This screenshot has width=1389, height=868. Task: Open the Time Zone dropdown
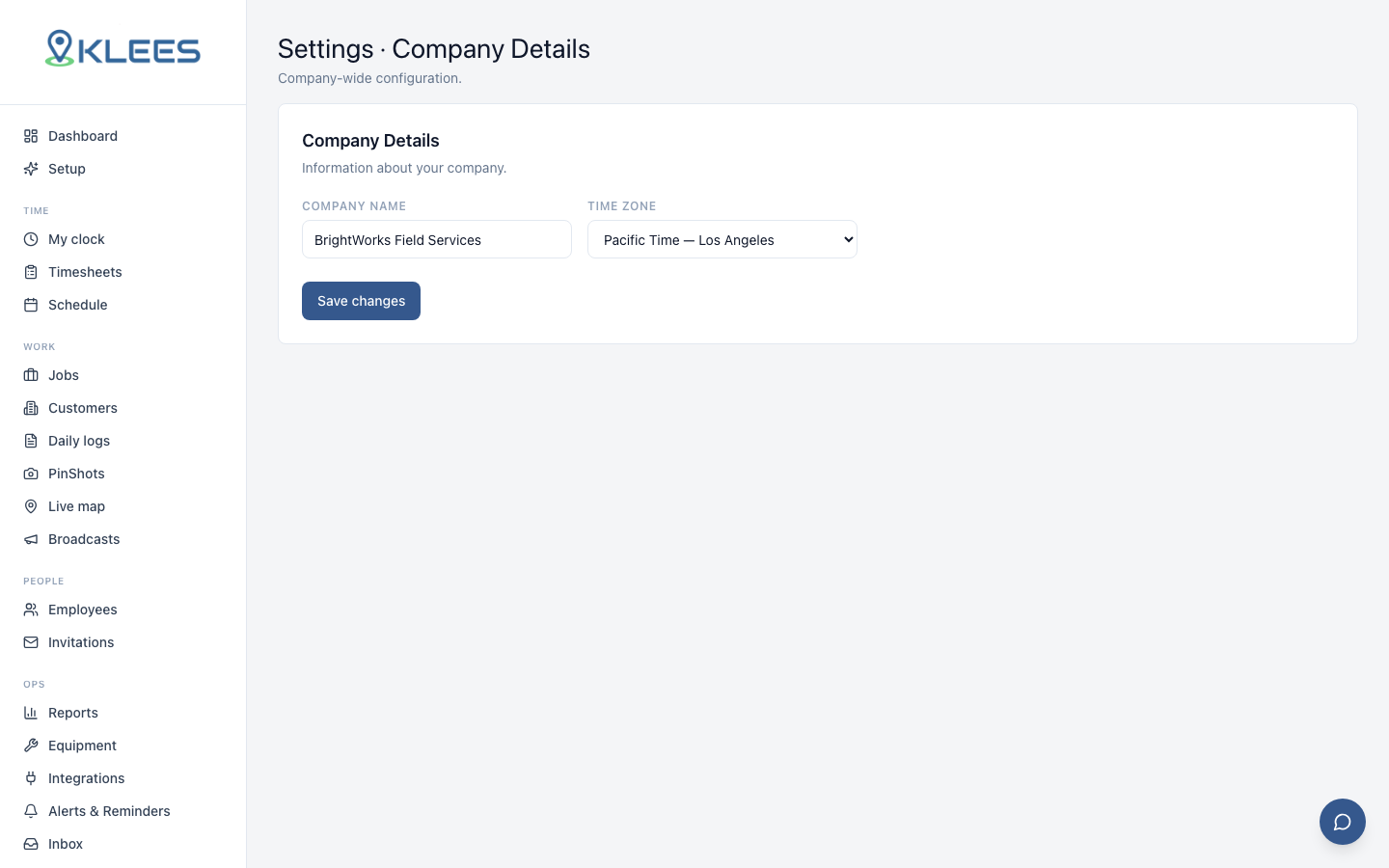(722, 239)
